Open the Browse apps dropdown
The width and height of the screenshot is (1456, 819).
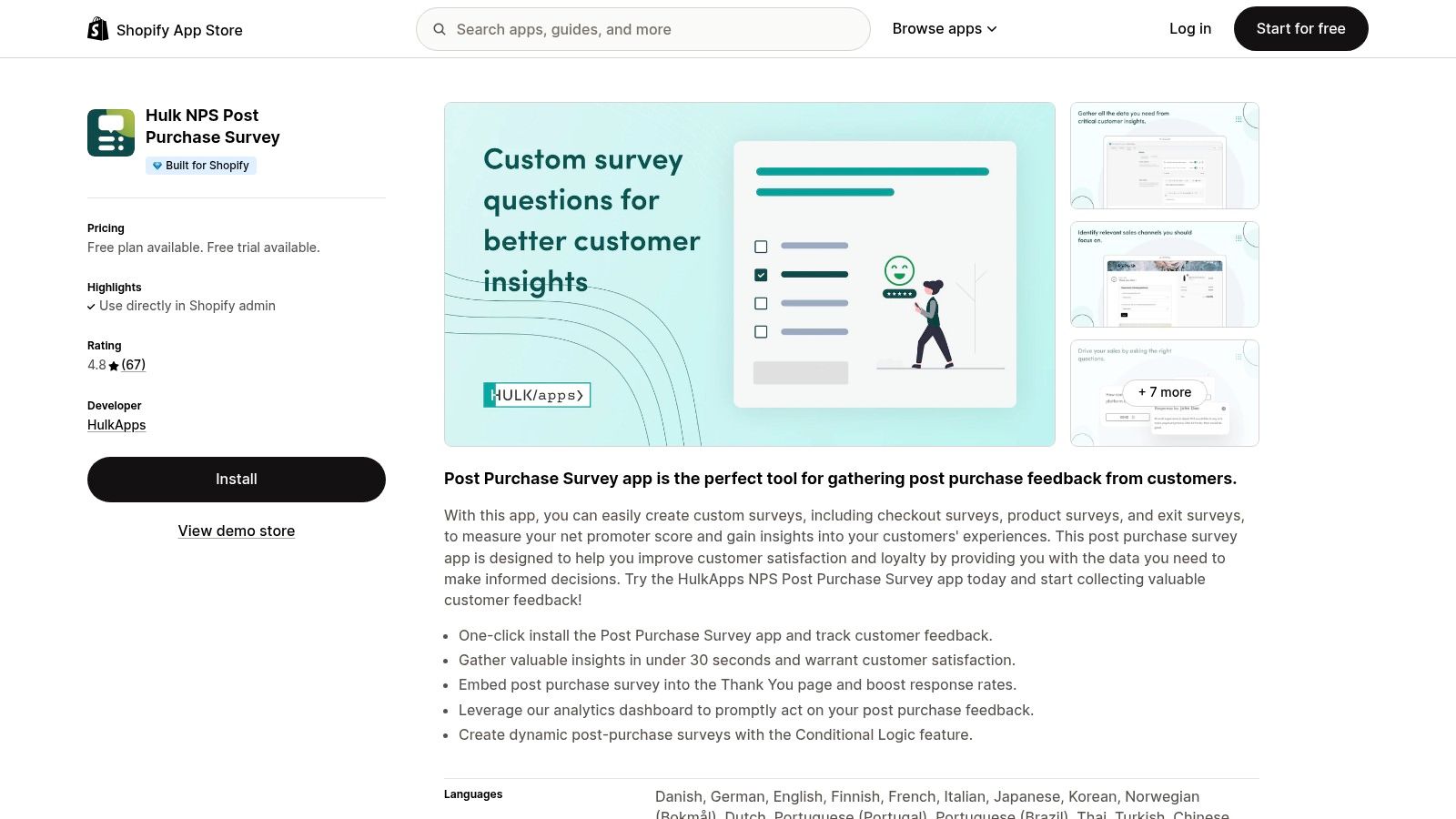[937, 28]
